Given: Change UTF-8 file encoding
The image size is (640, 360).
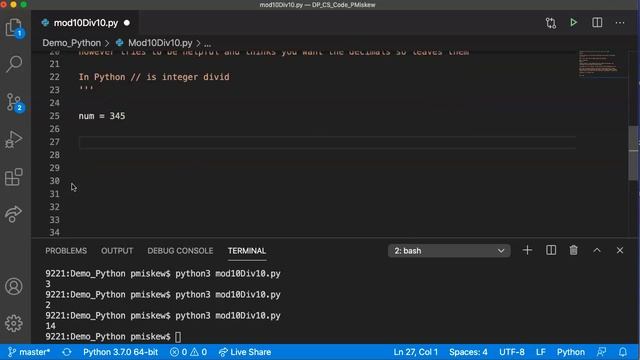Looking at the screenshot, I should coord(511,352).
